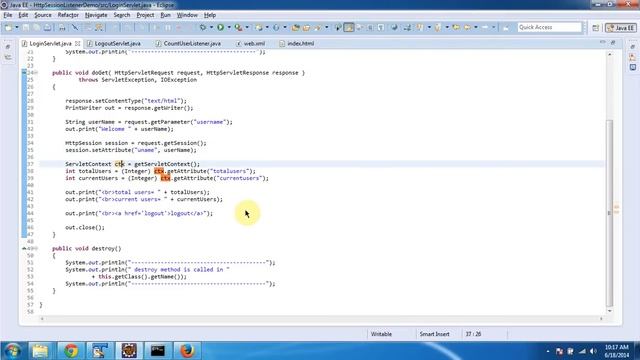Viewport: 640px width, 360px height.
Task: Click the Forward navigation arrow icon
Action: (x=485, y=27)
